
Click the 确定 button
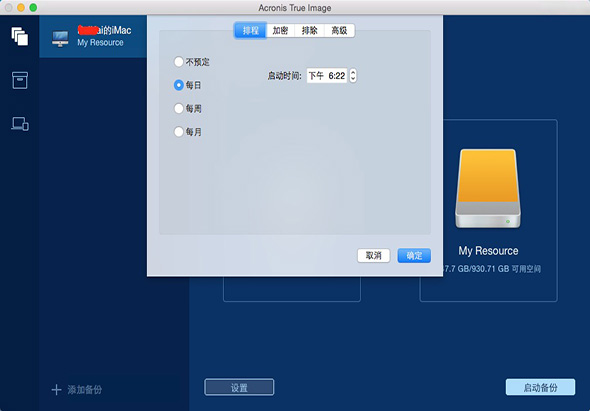(414, 256)
